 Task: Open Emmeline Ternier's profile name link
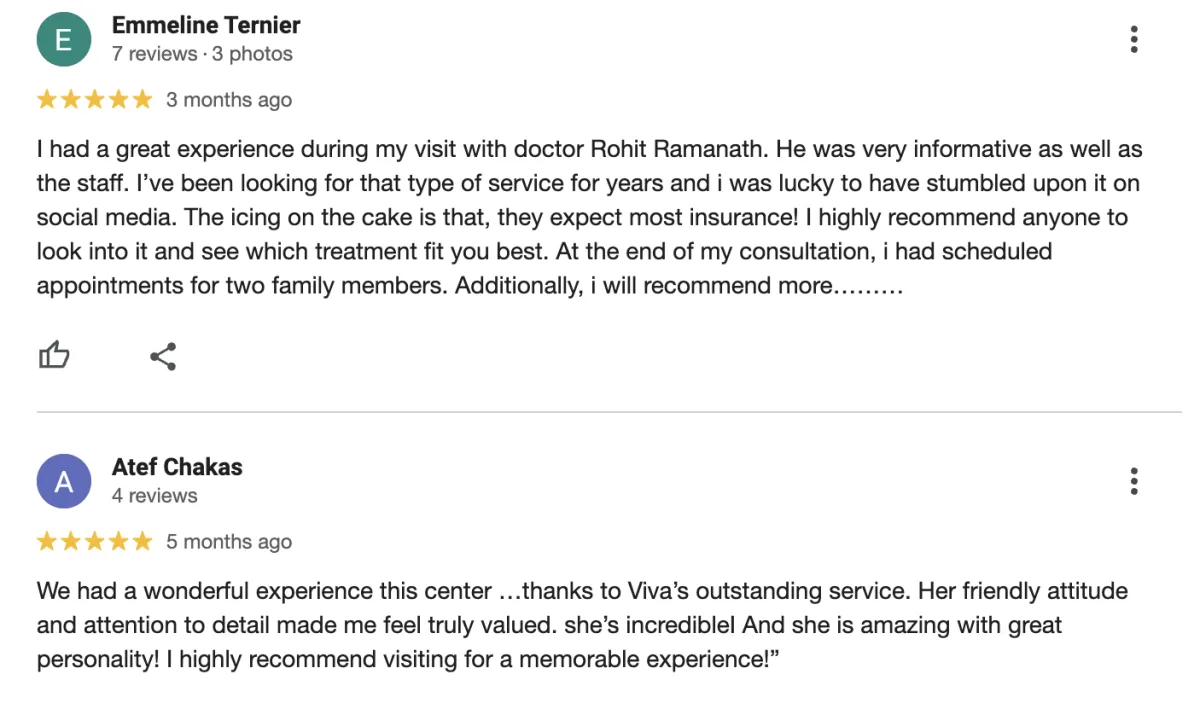206,25
